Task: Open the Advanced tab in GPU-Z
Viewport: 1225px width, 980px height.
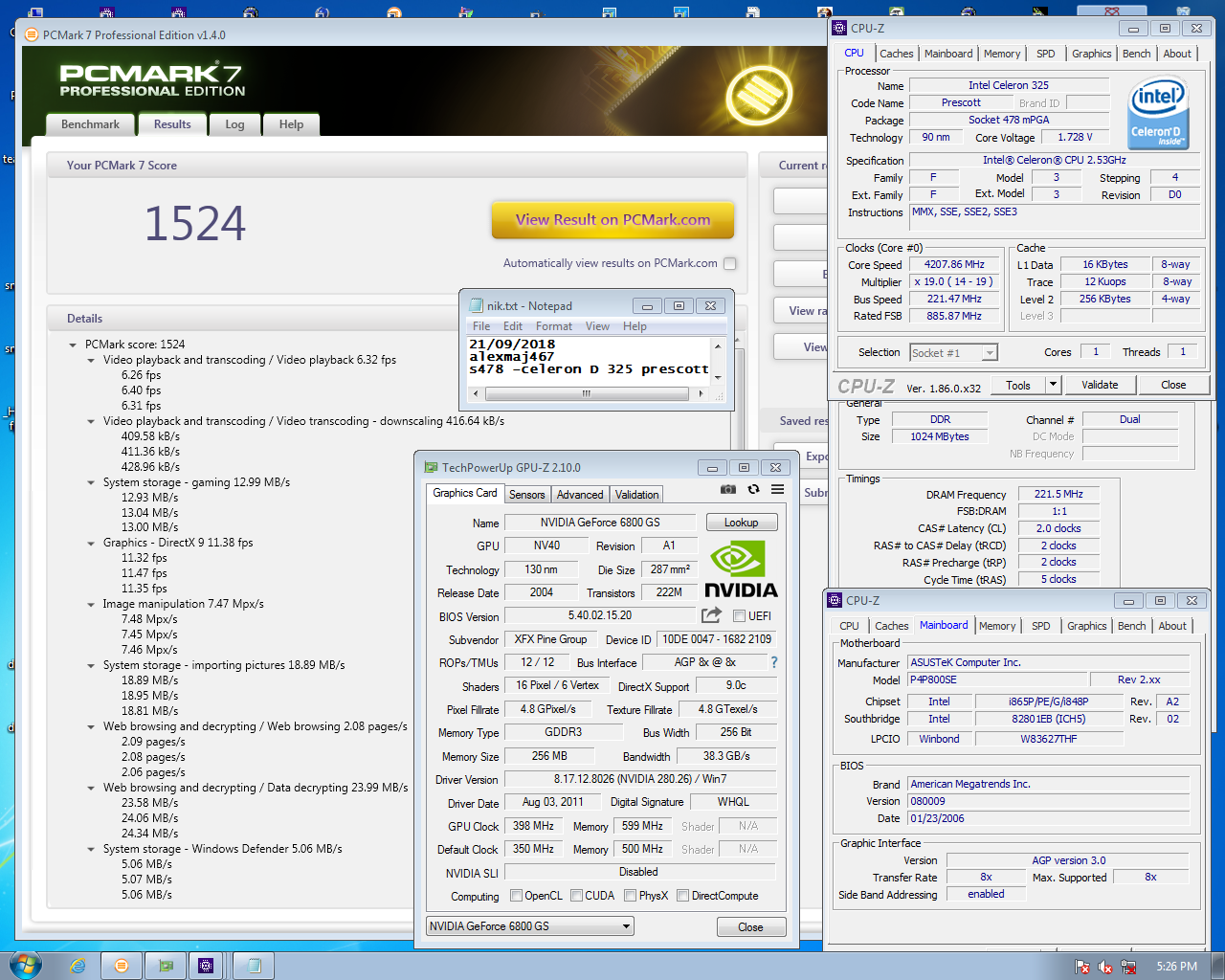Action: click(580, 495)
